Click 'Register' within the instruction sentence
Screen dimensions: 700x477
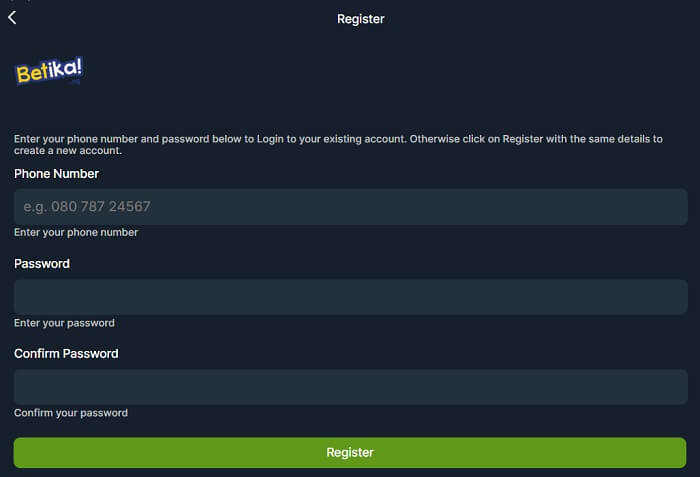click(x=523, y=139)
